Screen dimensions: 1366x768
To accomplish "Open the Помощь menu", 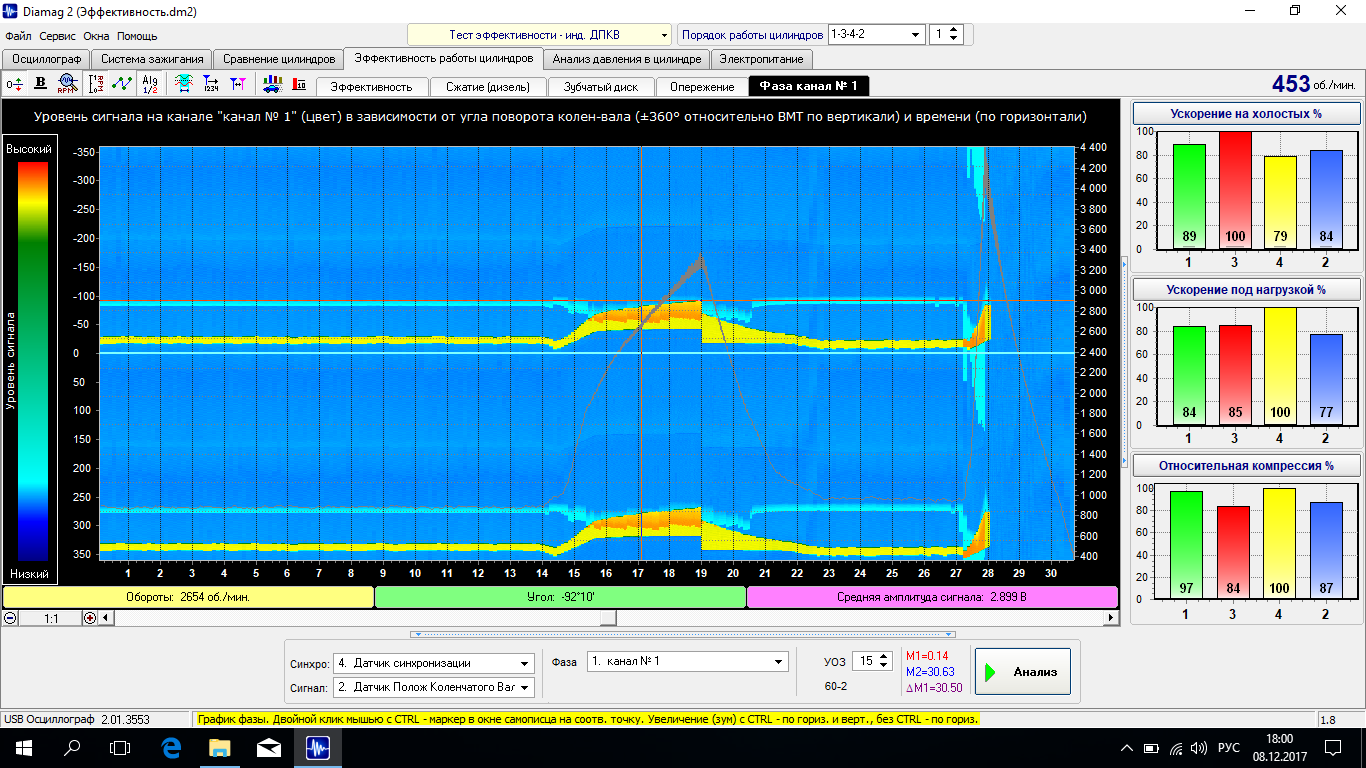I will click(137, 36).
